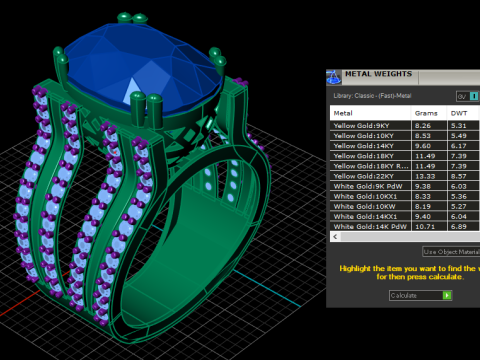Click the DWT column header
The height and width of the screenshot is (360, 480).
(464, 113)
